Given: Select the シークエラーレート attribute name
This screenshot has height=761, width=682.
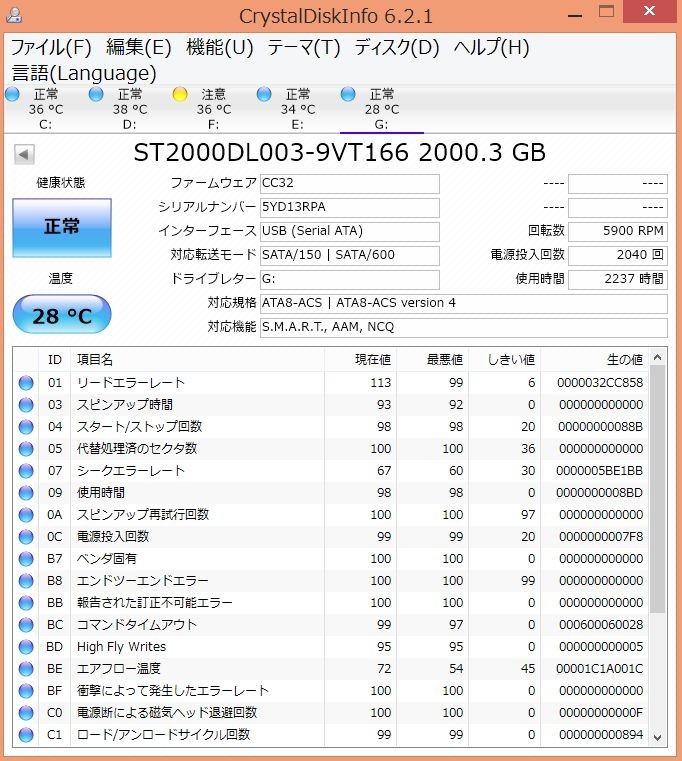Looking at the screenshot, I should 131,471.
